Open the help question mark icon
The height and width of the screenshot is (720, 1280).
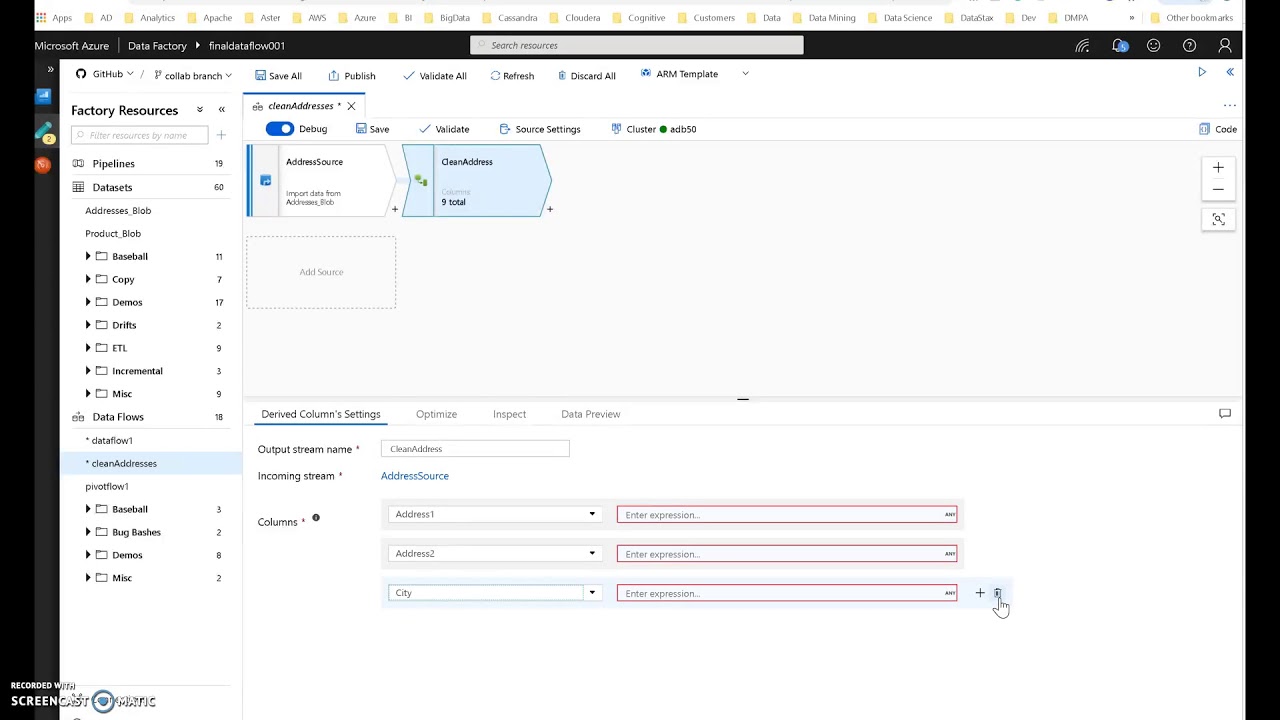[1189, 46]
